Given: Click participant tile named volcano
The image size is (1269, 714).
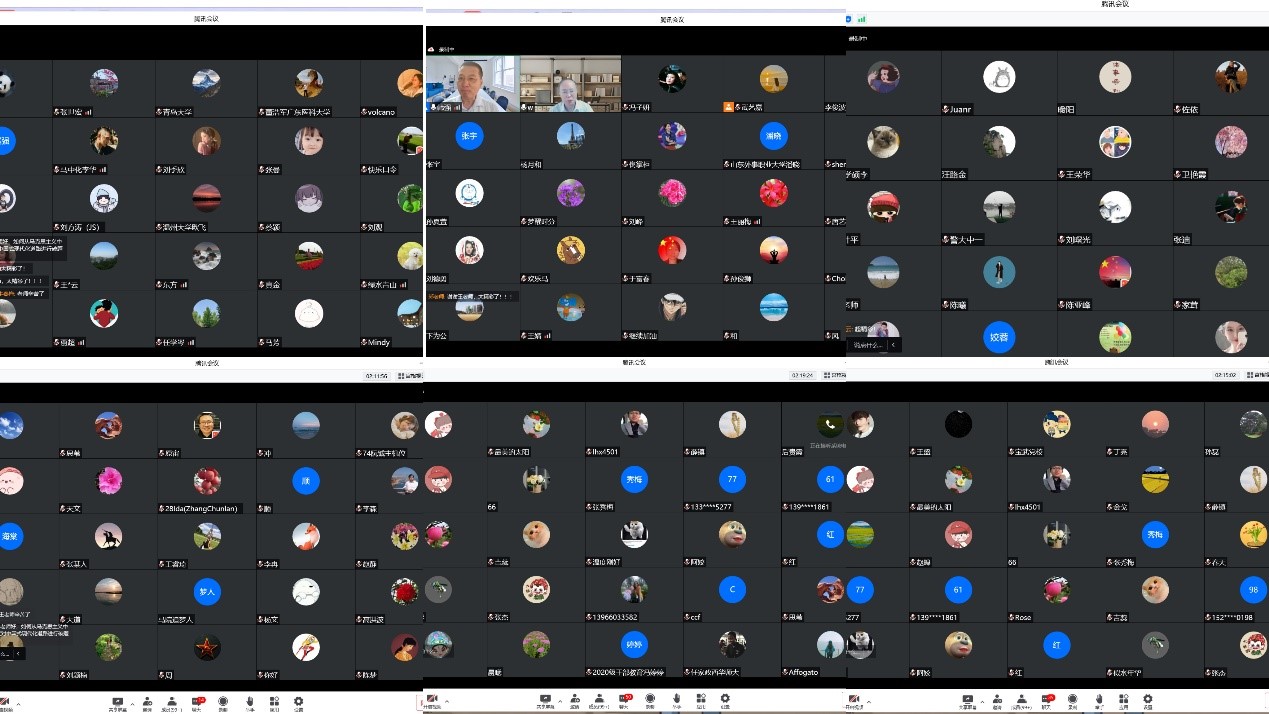Looking at the screenshot, I should click(408, 89).
